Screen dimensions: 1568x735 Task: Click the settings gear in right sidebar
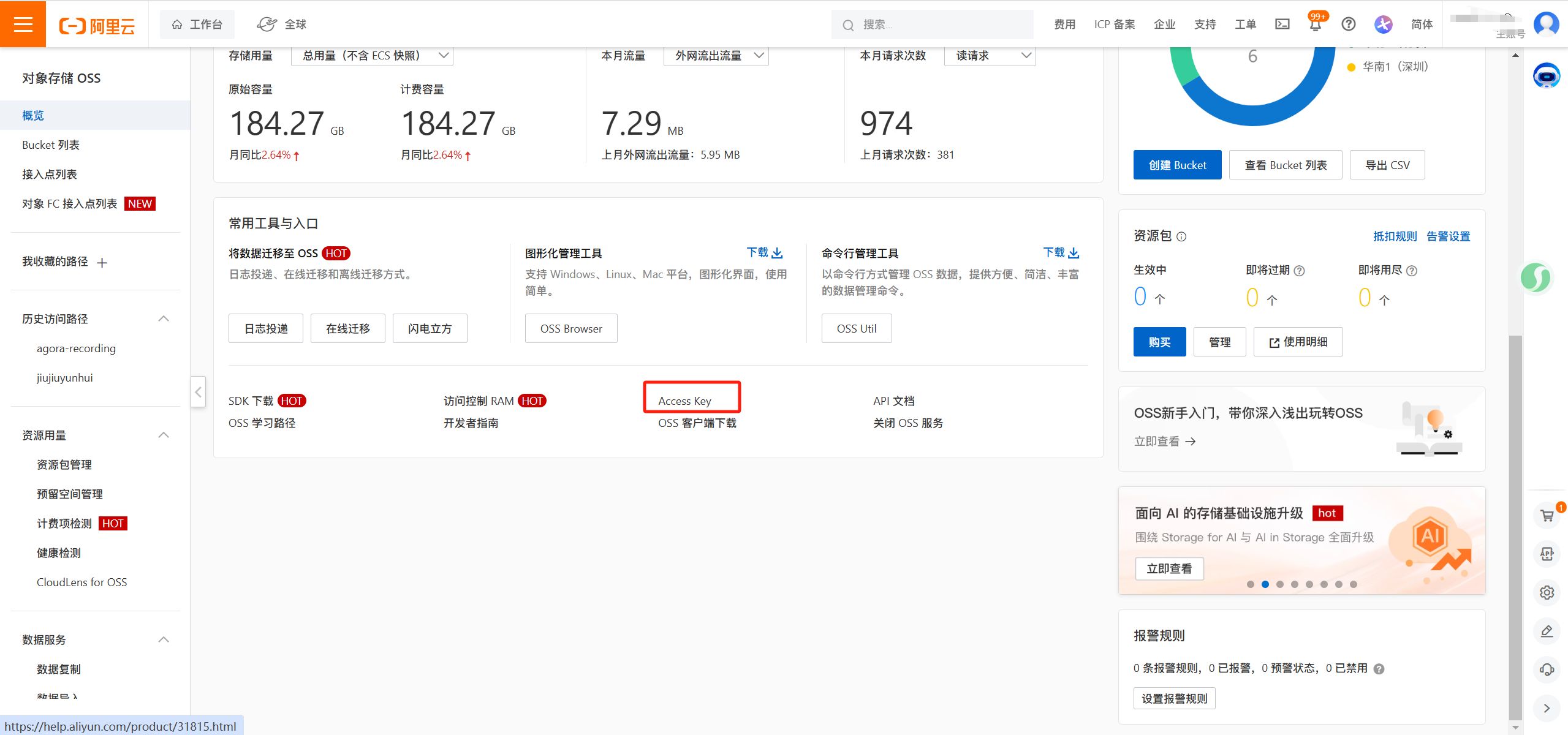pos(1547,592)
